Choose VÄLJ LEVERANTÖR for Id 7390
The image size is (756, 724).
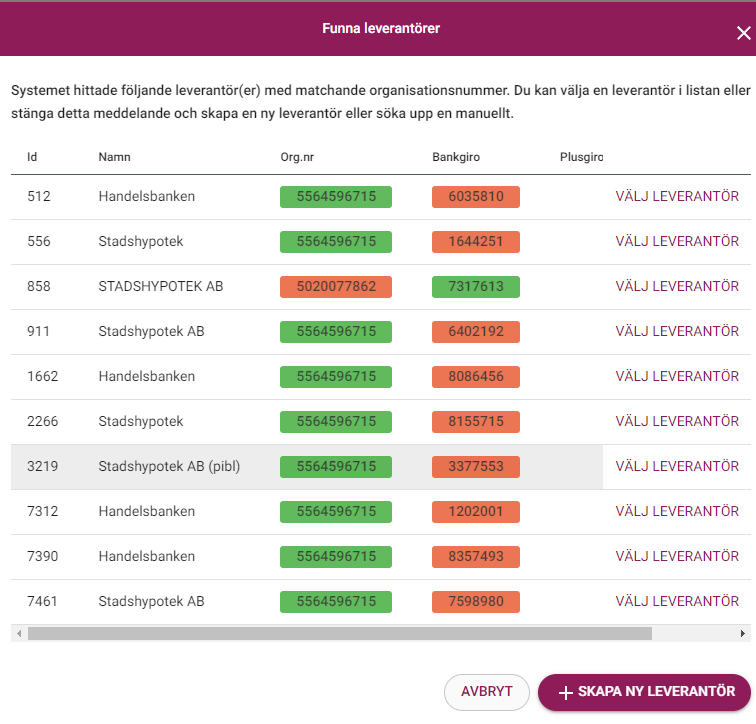coord(676,556)
